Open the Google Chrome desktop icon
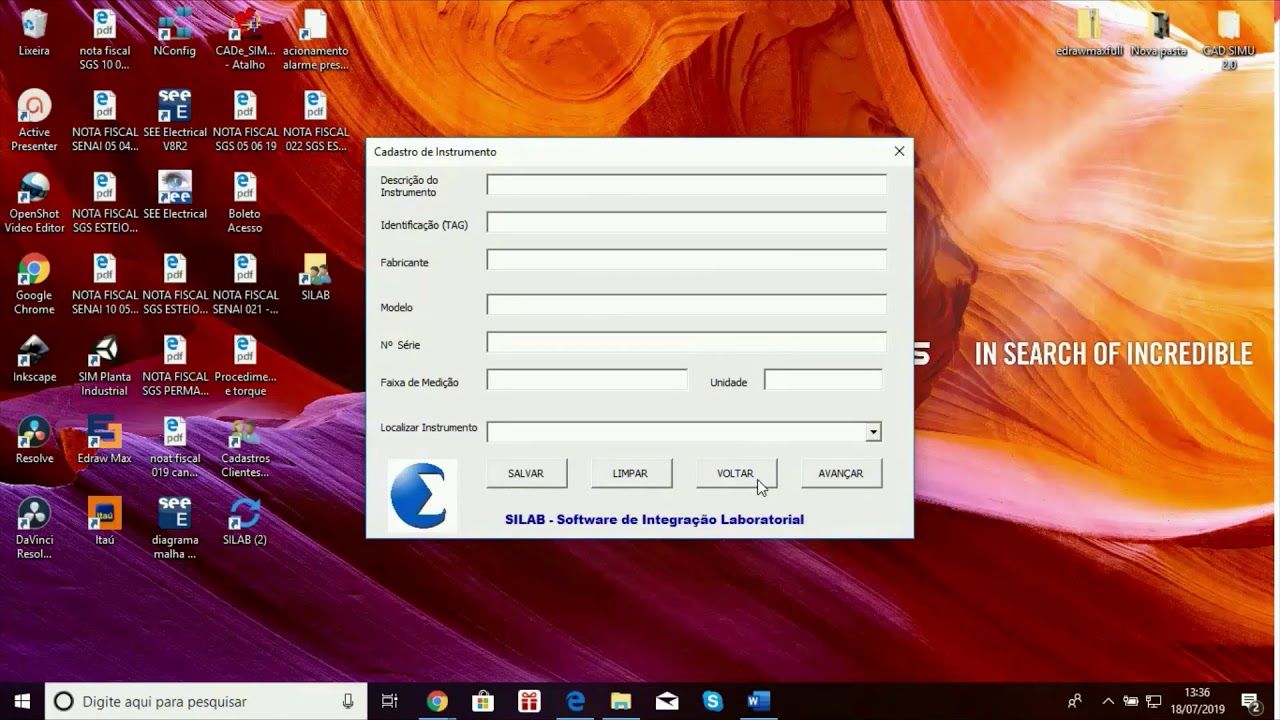The height and width of the screenshot is (720, 1280). click(x=34, y=284)
